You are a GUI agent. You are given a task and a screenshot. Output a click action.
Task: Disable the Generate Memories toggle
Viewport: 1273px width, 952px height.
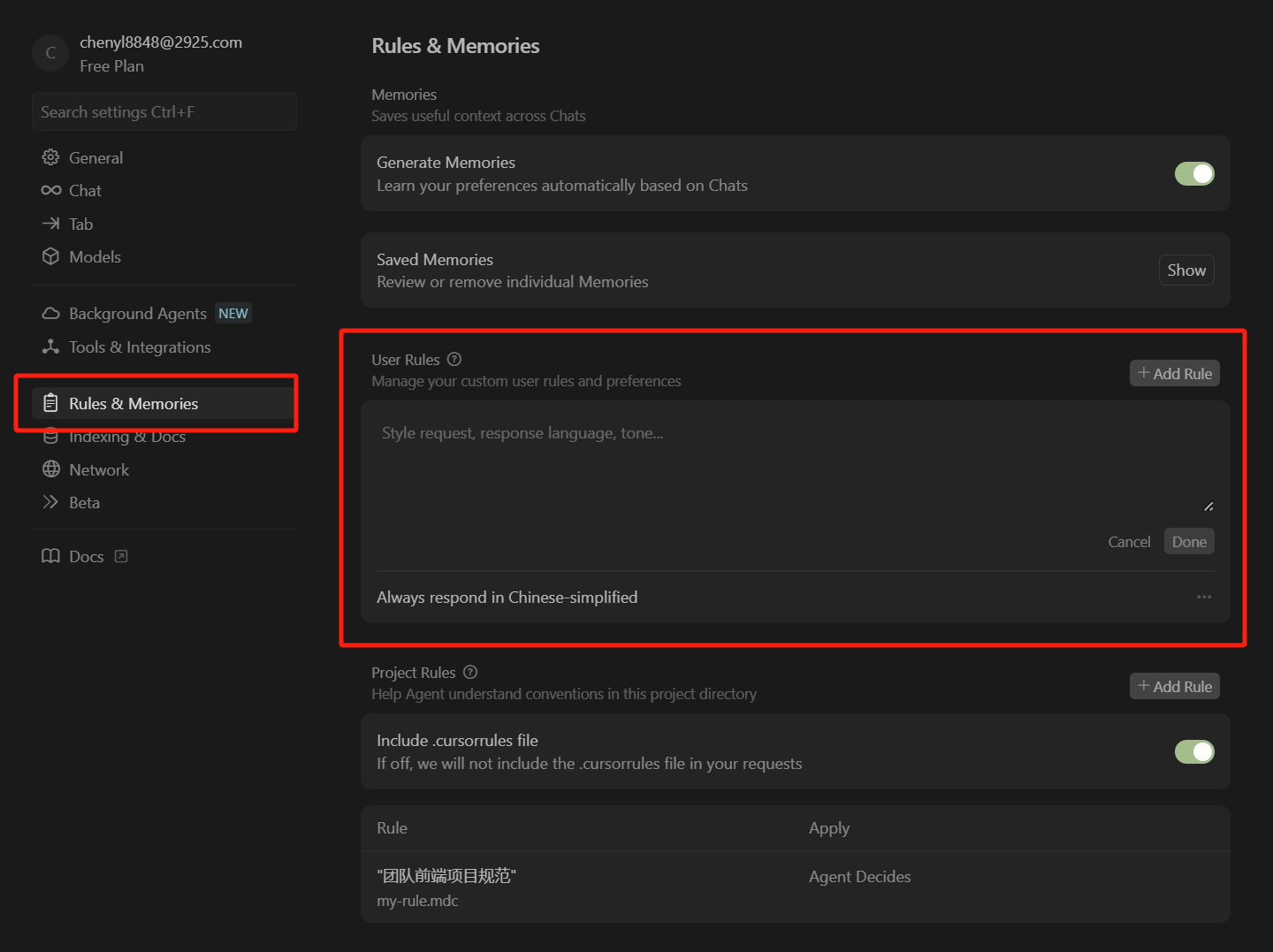[x=1193, y=174]
